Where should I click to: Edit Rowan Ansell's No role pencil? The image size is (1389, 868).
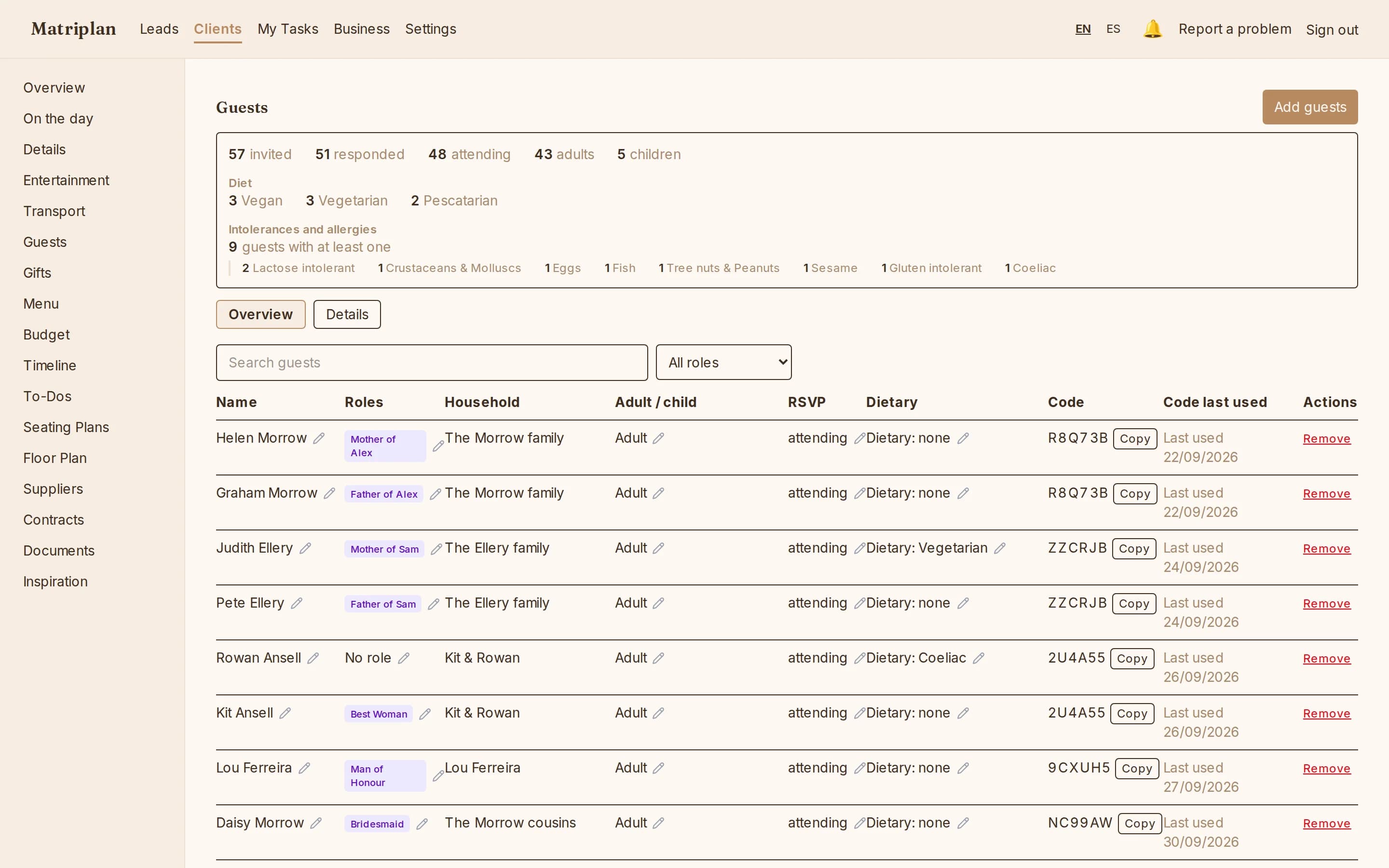[x=404, y=658]
